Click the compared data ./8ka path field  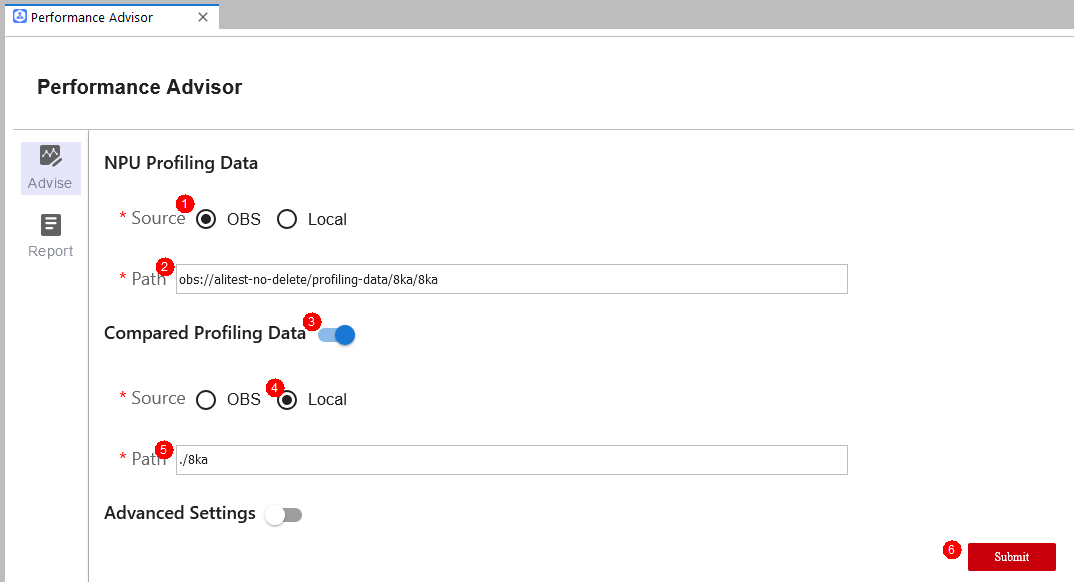512,460
